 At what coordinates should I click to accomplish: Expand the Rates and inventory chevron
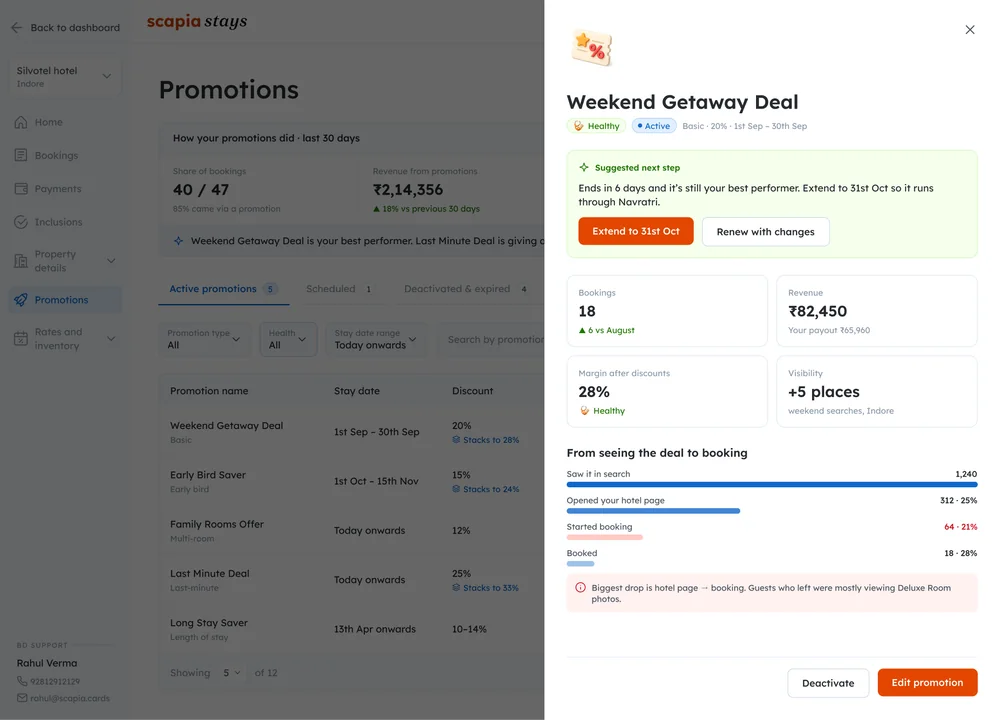tap(111, 339)
